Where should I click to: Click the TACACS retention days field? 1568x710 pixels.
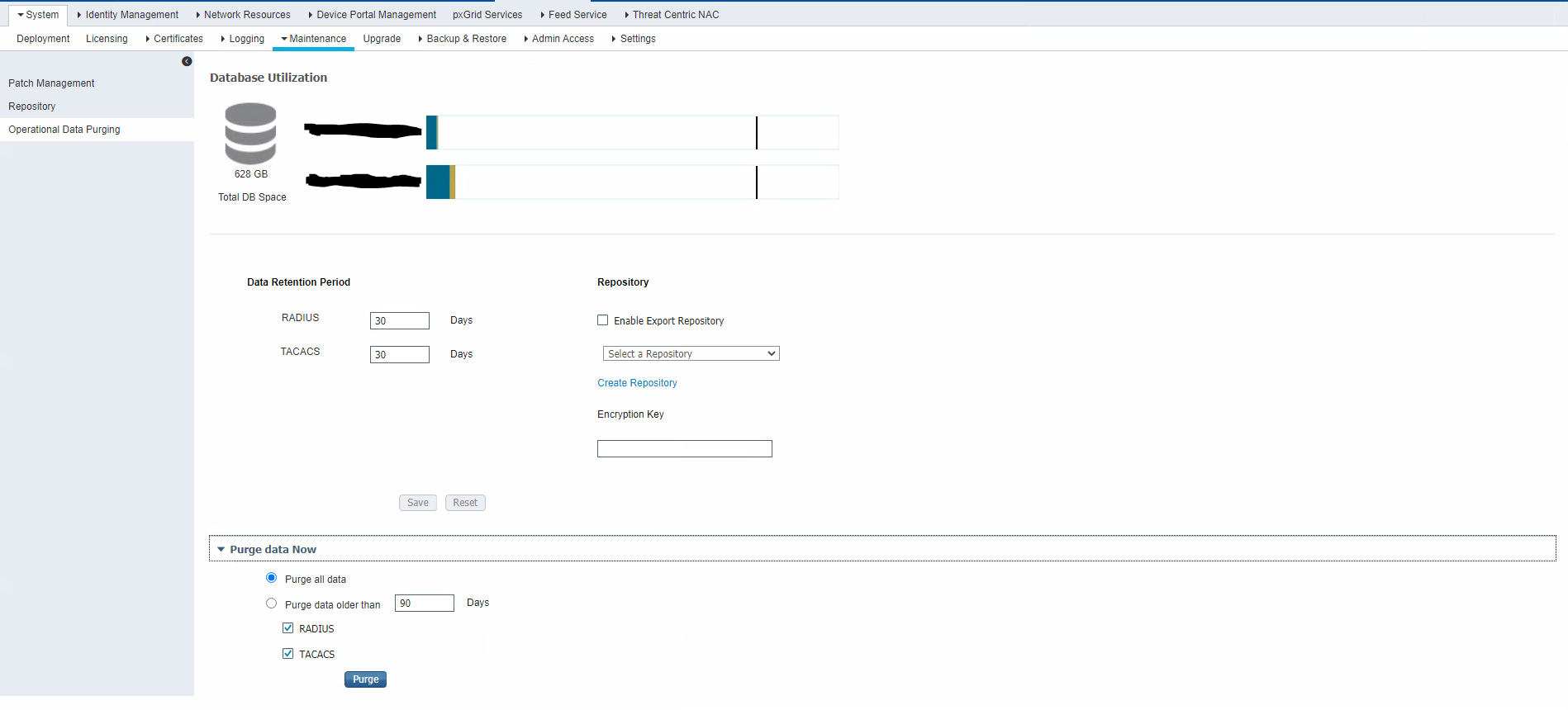(x=400, y=355)
